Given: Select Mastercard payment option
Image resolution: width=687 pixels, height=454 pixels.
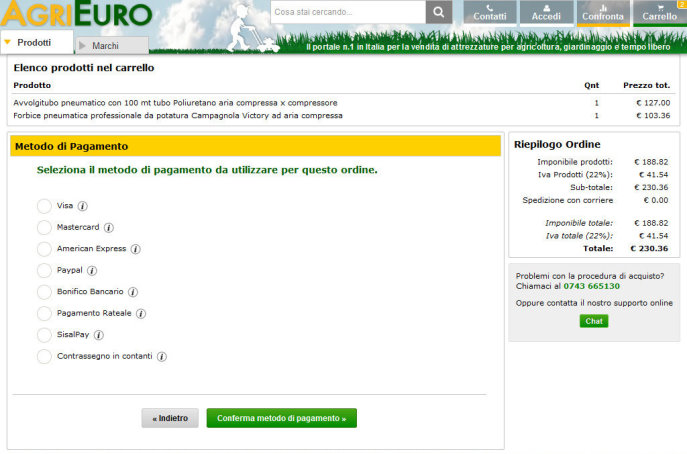Looking at the screenshot, I should 44,227.
